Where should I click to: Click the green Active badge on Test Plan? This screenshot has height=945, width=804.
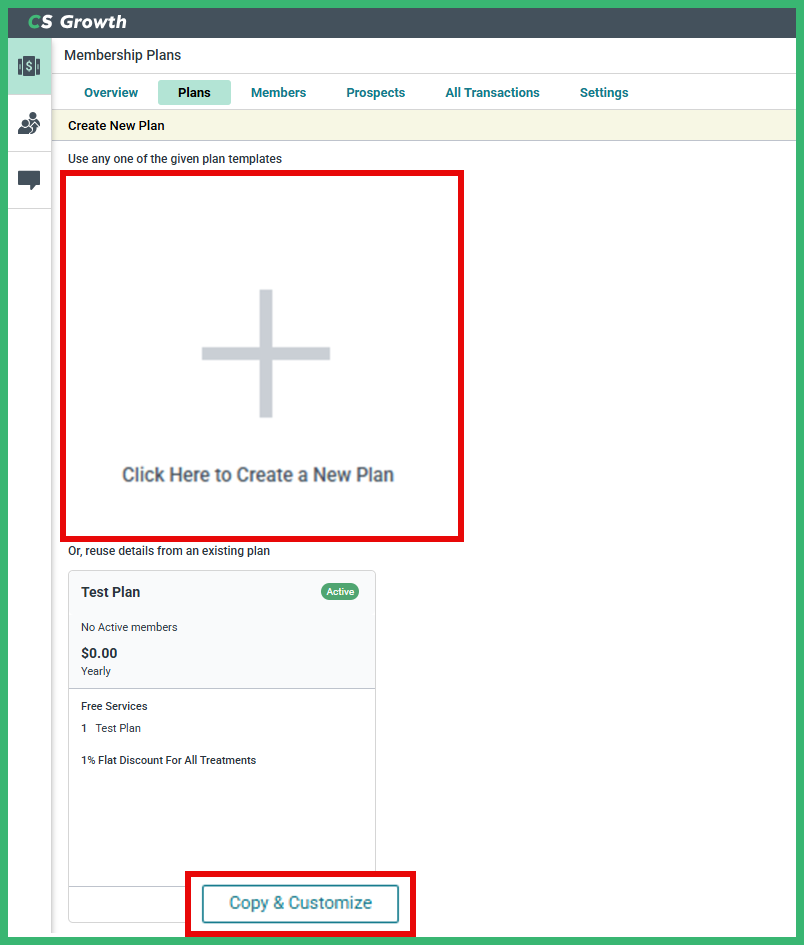340,591
